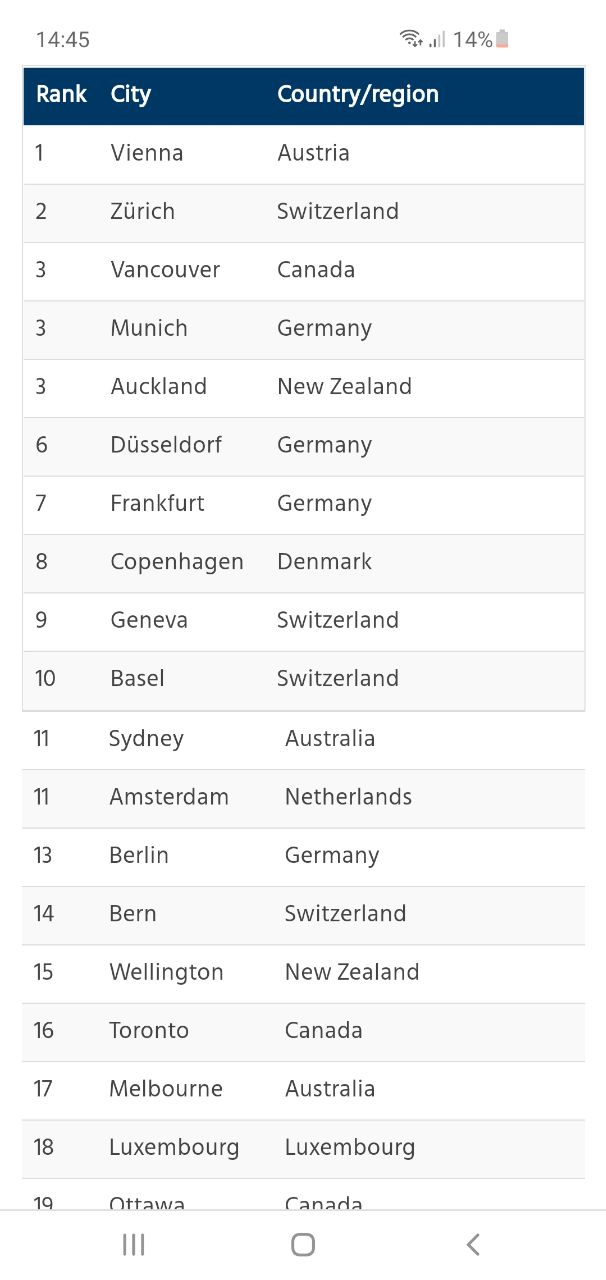Tap the Android back navigation icon
The image size is (606, 1280).
473,1244
